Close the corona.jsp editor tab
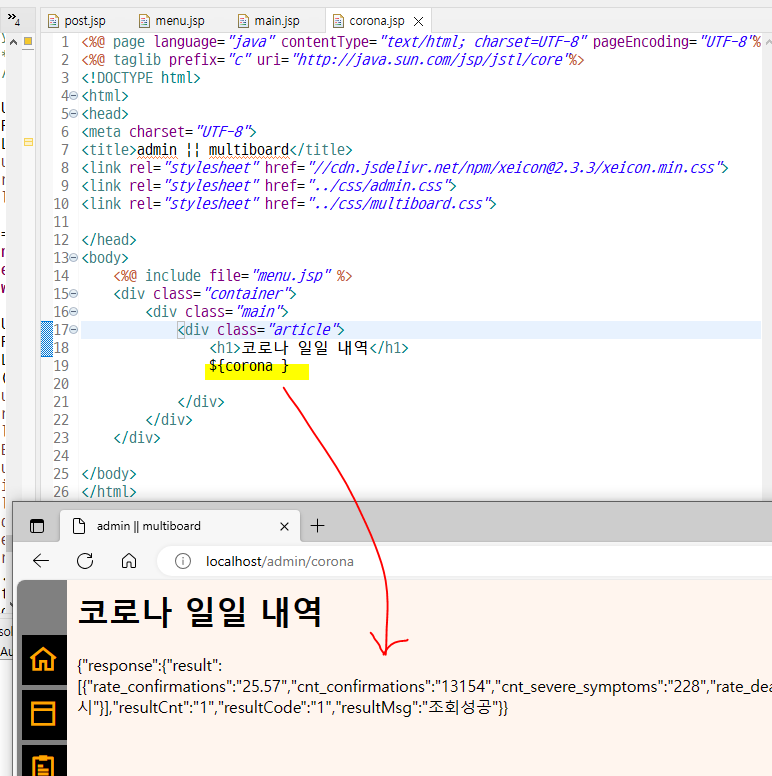The height and width of the screenshot is (776, 772). 418,21
